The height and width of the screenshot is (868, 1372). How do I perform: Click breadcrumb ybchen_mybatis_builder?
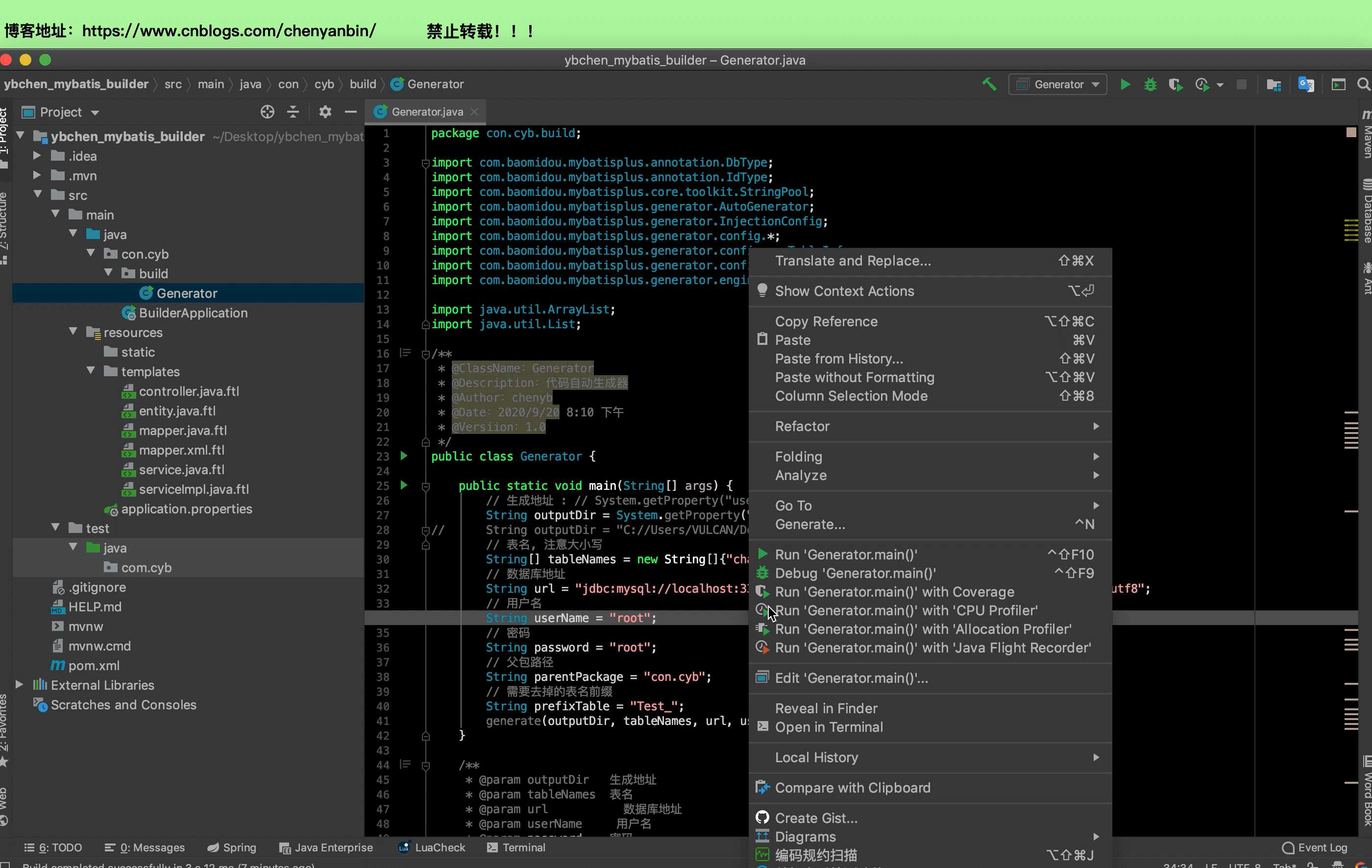(x=76, y=84)
